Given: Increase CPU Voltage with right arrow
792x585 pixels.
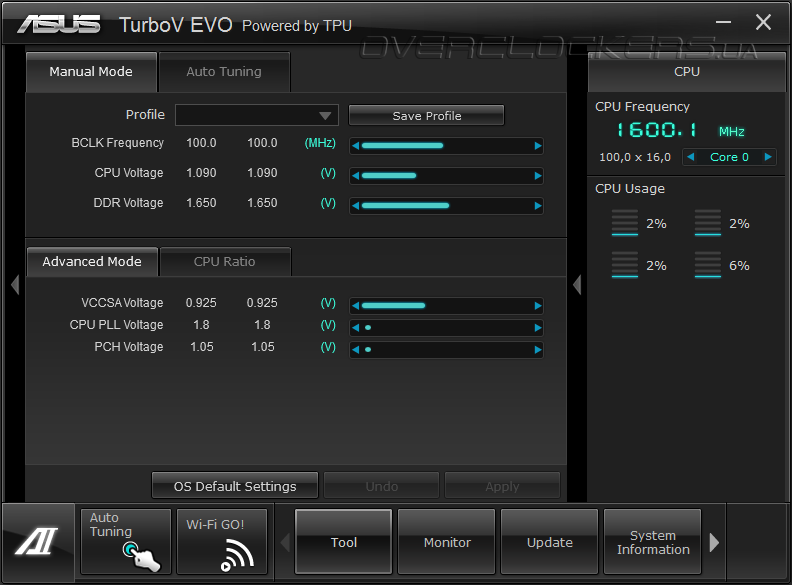Looking at the screenshot, I should (x=538, y=176).
